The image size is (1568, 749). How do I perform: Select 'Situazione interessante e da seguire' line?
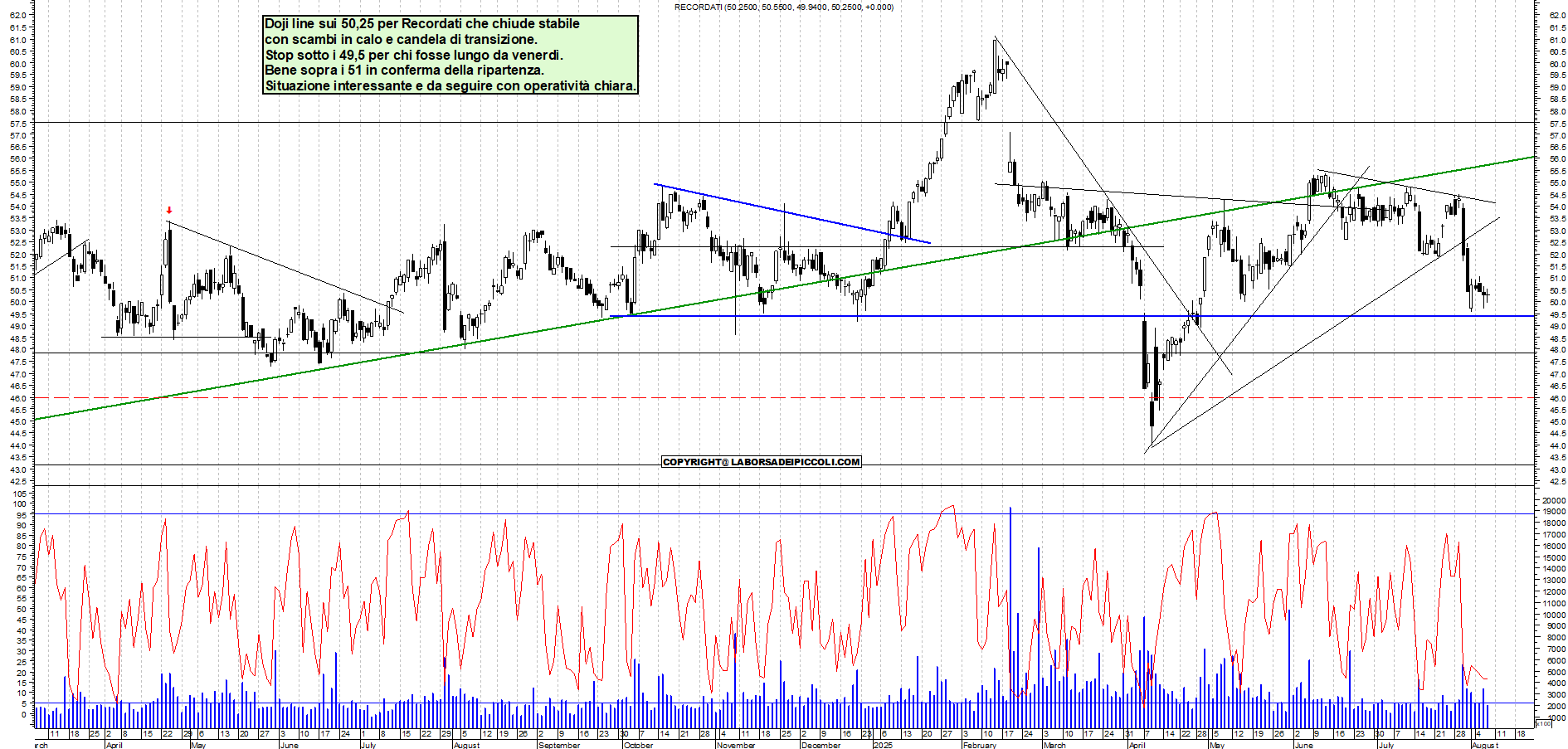click(x=450, y=85)
